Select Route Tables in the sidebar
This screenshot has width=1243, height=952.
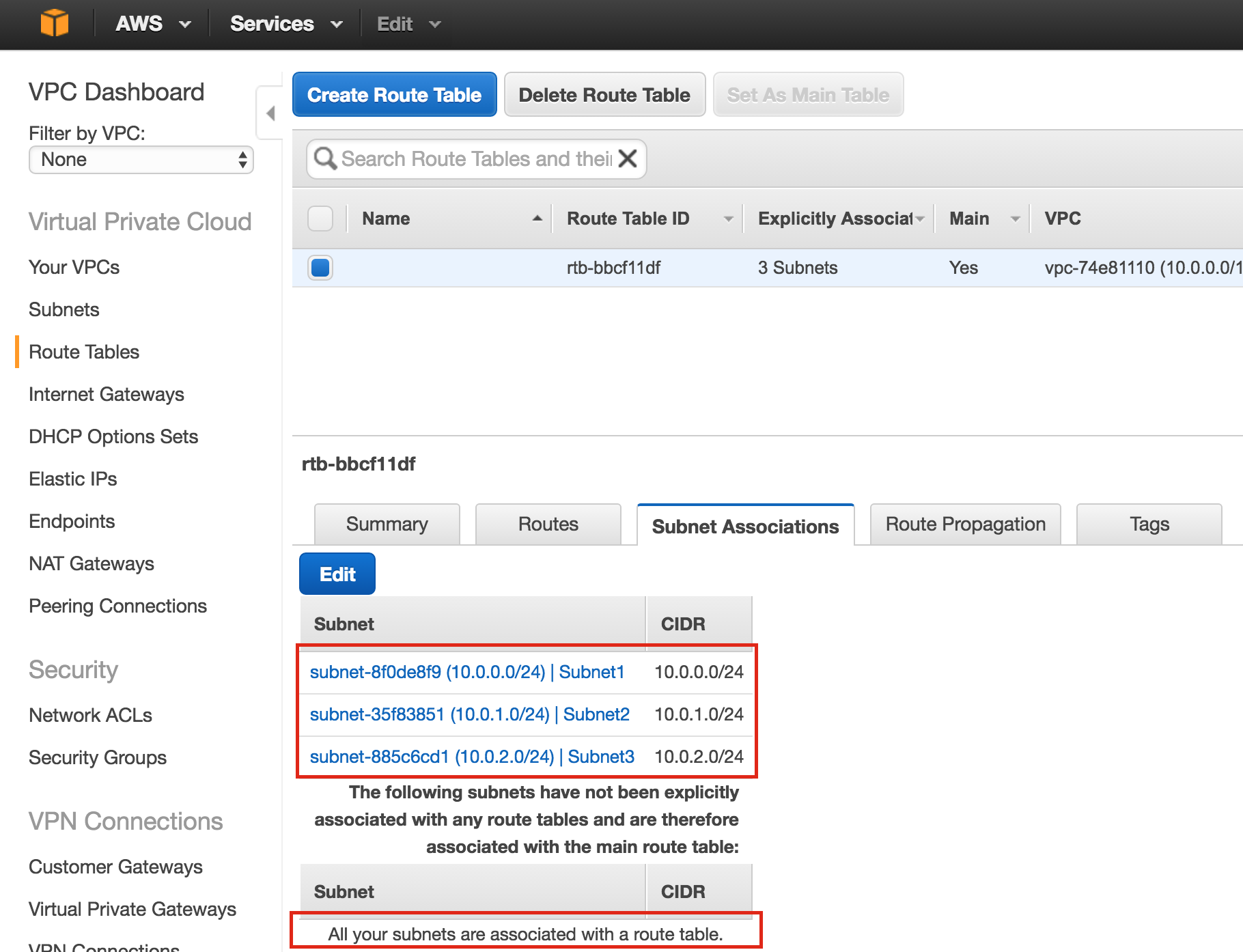pyautogui.click(x=84, y=352)
